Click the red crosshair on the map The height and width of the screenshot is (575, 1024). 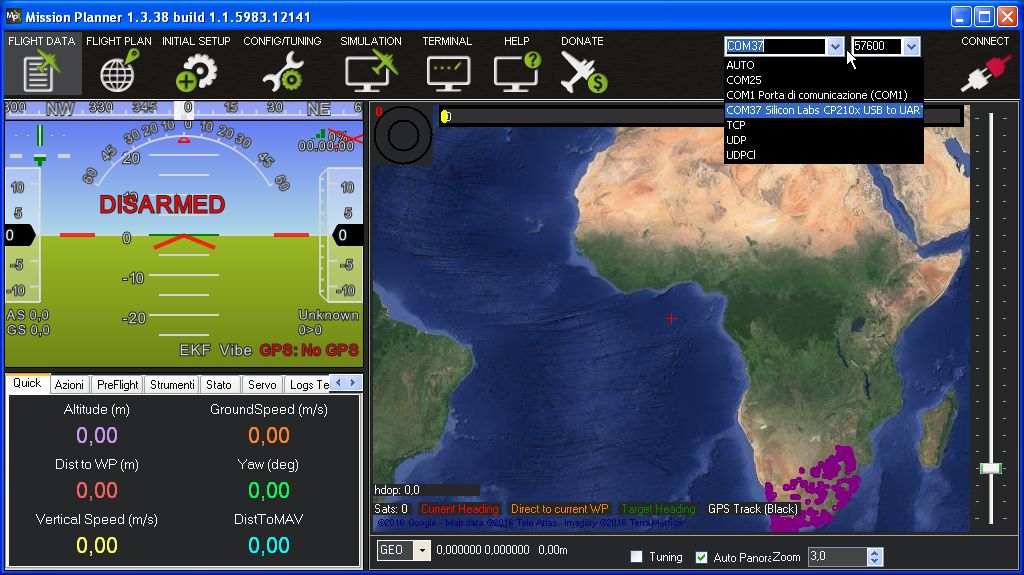(671, 319)
